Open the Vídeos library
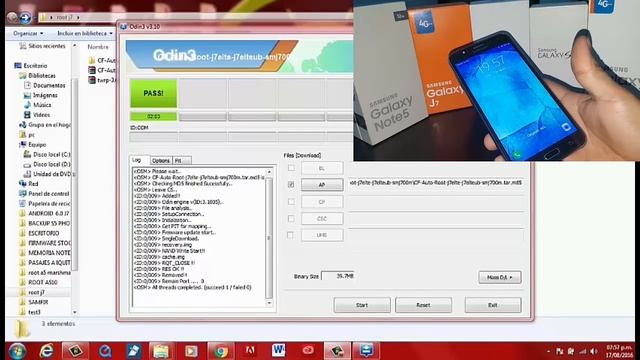The width and height of the screenshot is (640, 360). (37, 115)
